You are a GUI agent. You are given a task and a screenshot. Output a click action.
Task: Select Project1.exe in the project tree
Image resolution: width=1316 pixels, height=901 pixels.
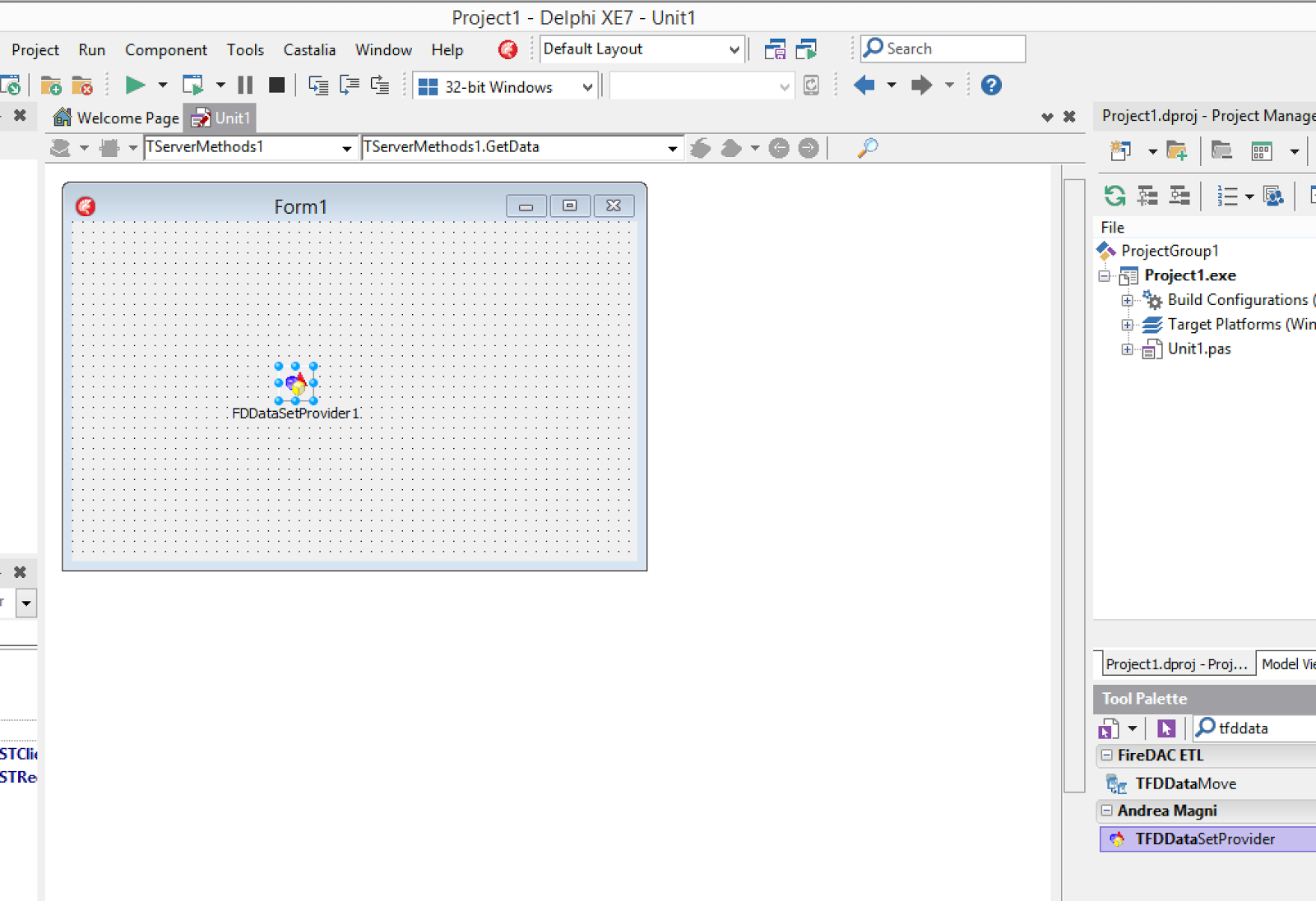[x=1190, y=275]
